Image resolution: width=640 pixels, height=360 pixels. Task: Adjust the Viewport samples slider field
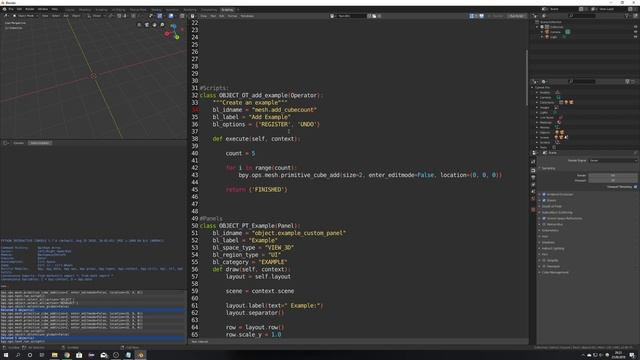pyautogui.click(x=613, y=180)
